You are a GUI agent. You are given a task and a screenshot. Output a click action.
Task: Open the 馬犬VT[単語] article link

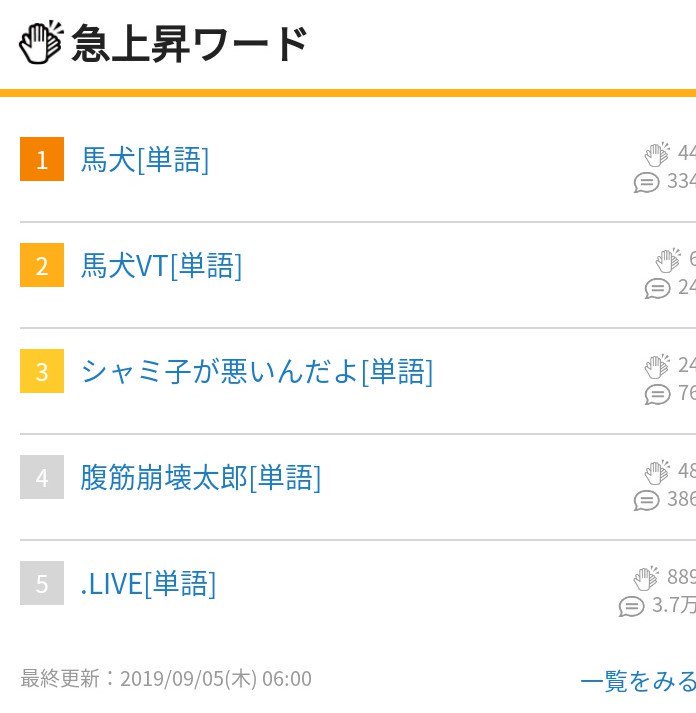click(x=161, y=266)
